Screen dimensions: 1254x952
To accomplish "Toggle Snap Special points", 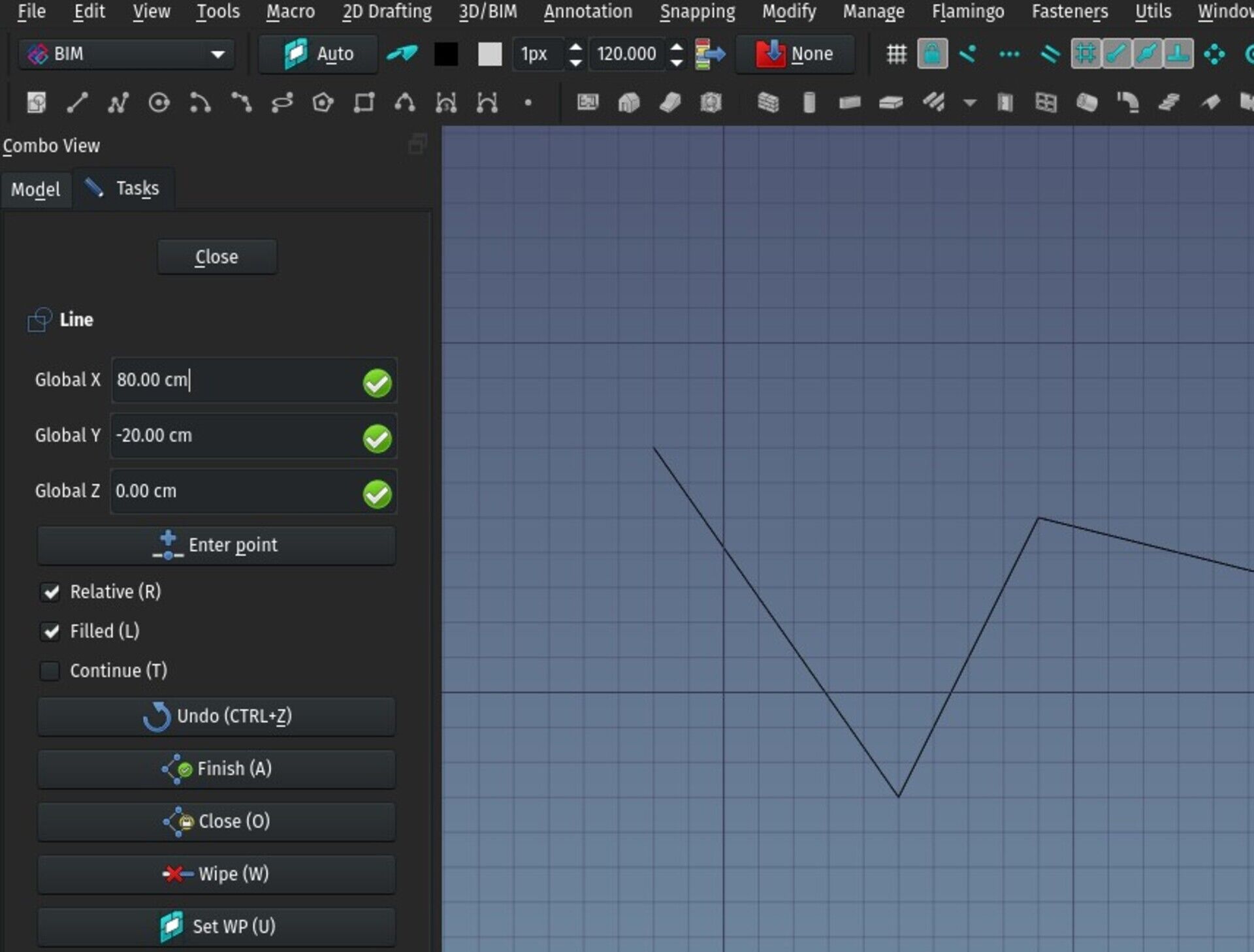I will click(x=1214, y=54).
